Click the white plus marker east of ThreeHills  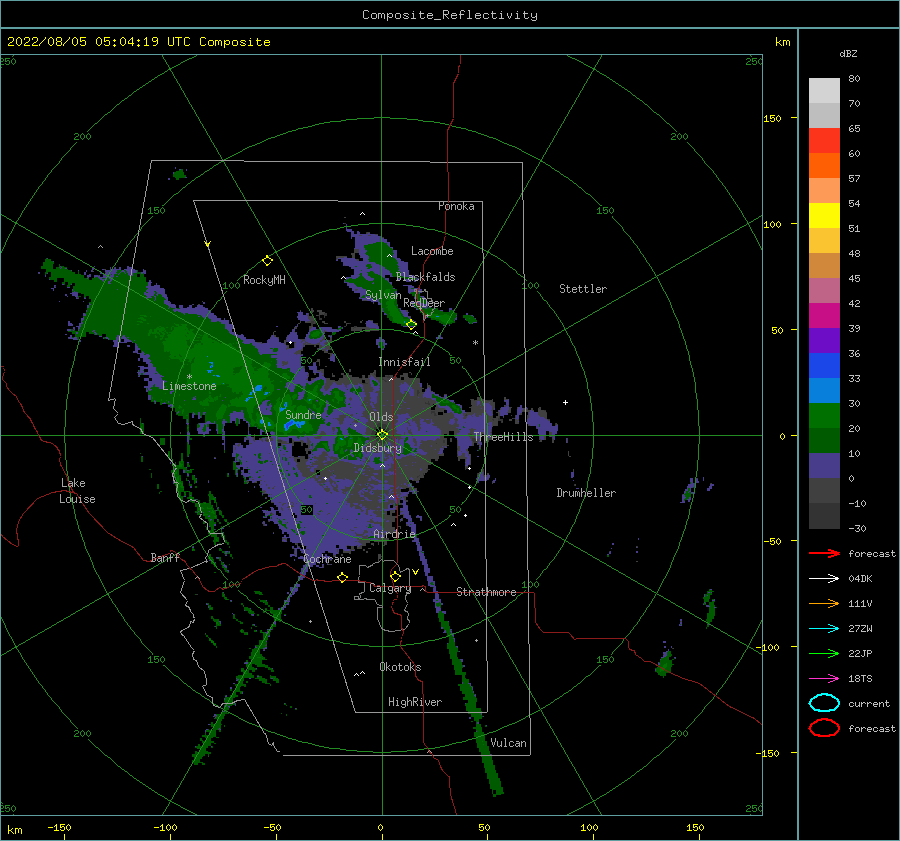tap(565, 402)
